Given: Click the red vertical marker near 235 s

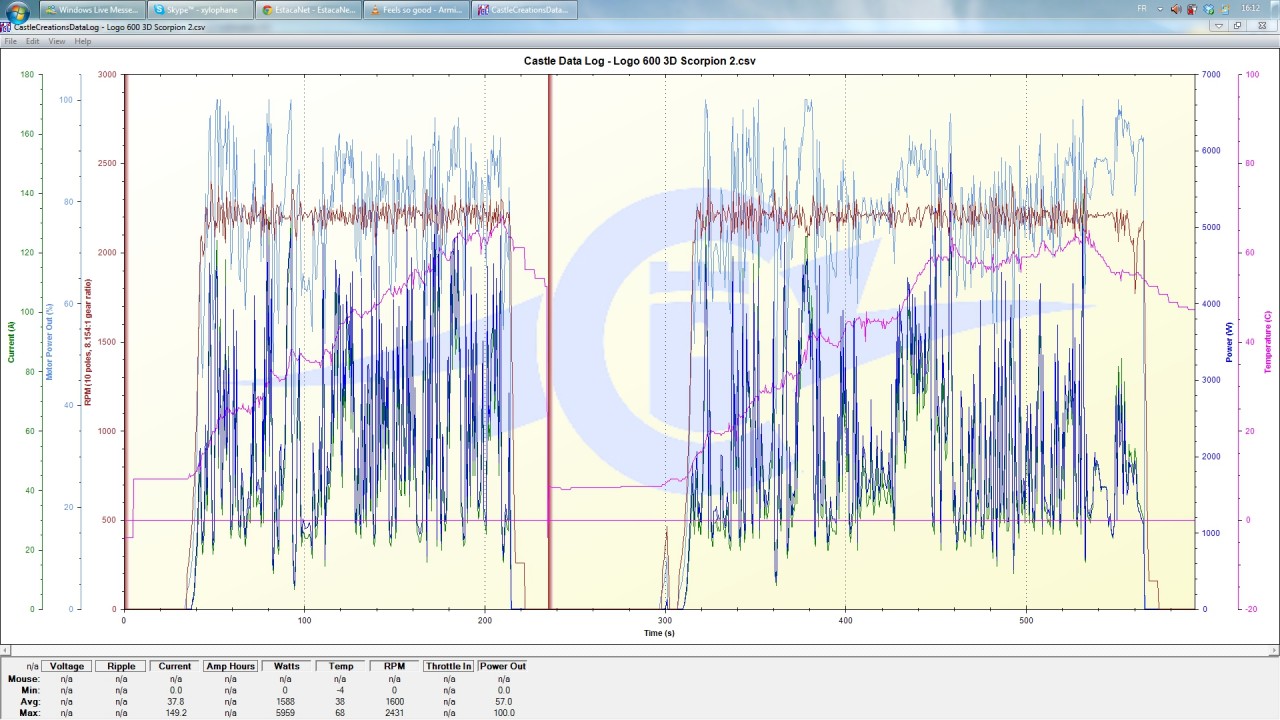Looking at the screenshot, I should tap(550, 341).
